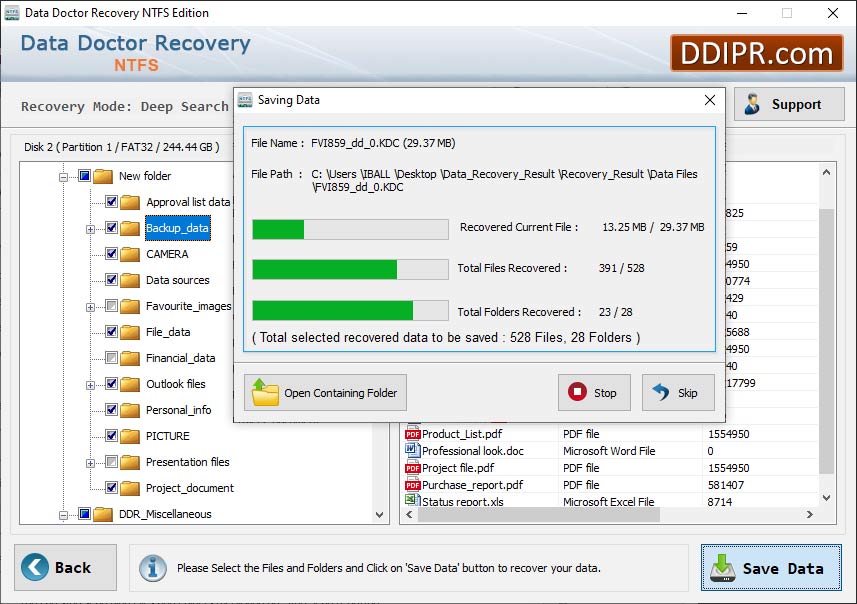The image size is (857, 604).
Task: Select the Backup_data folder icon
Action: pos(130,228)
